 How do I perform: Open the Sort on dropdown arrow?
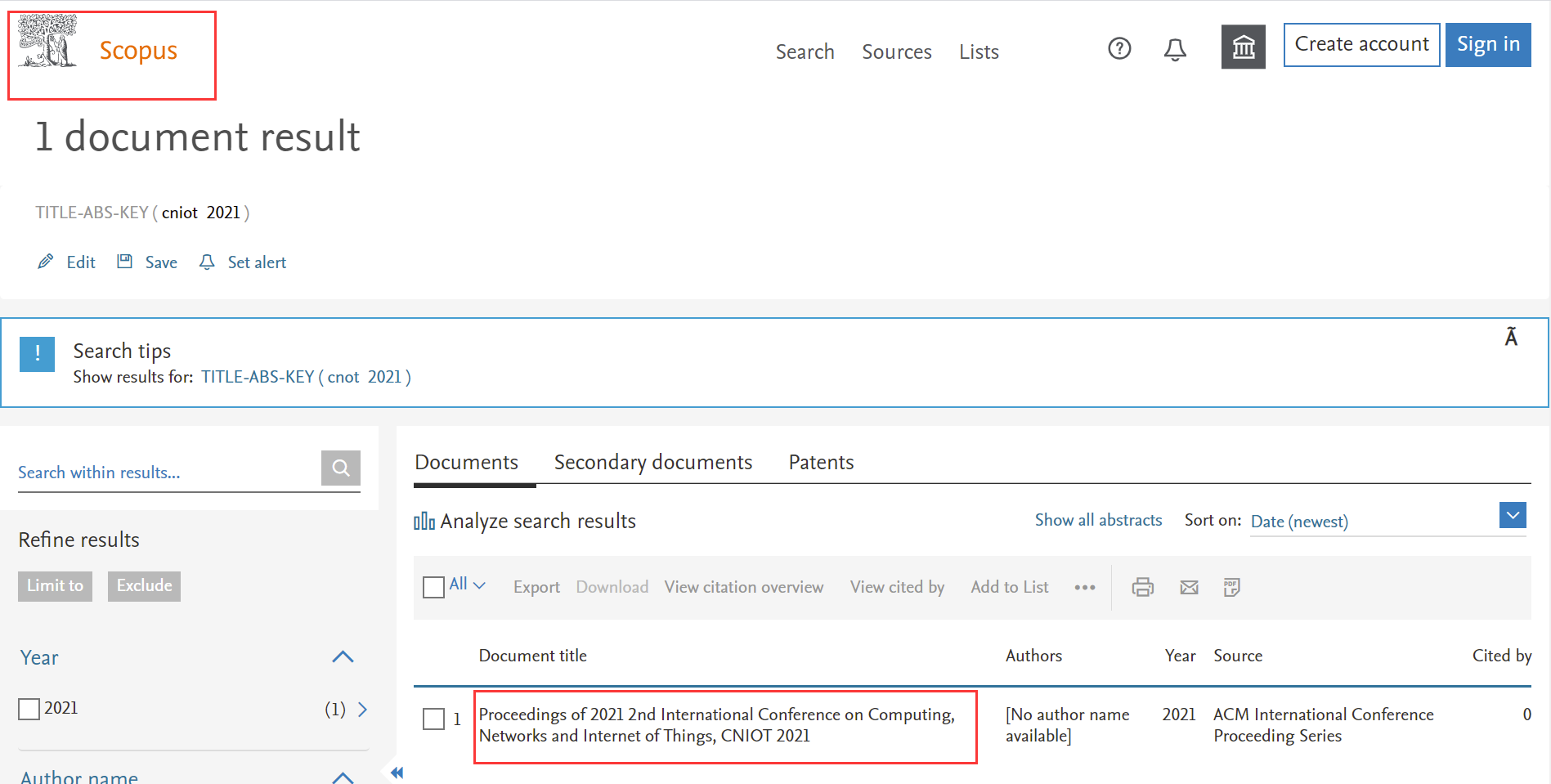click(x=1513, y=516)
